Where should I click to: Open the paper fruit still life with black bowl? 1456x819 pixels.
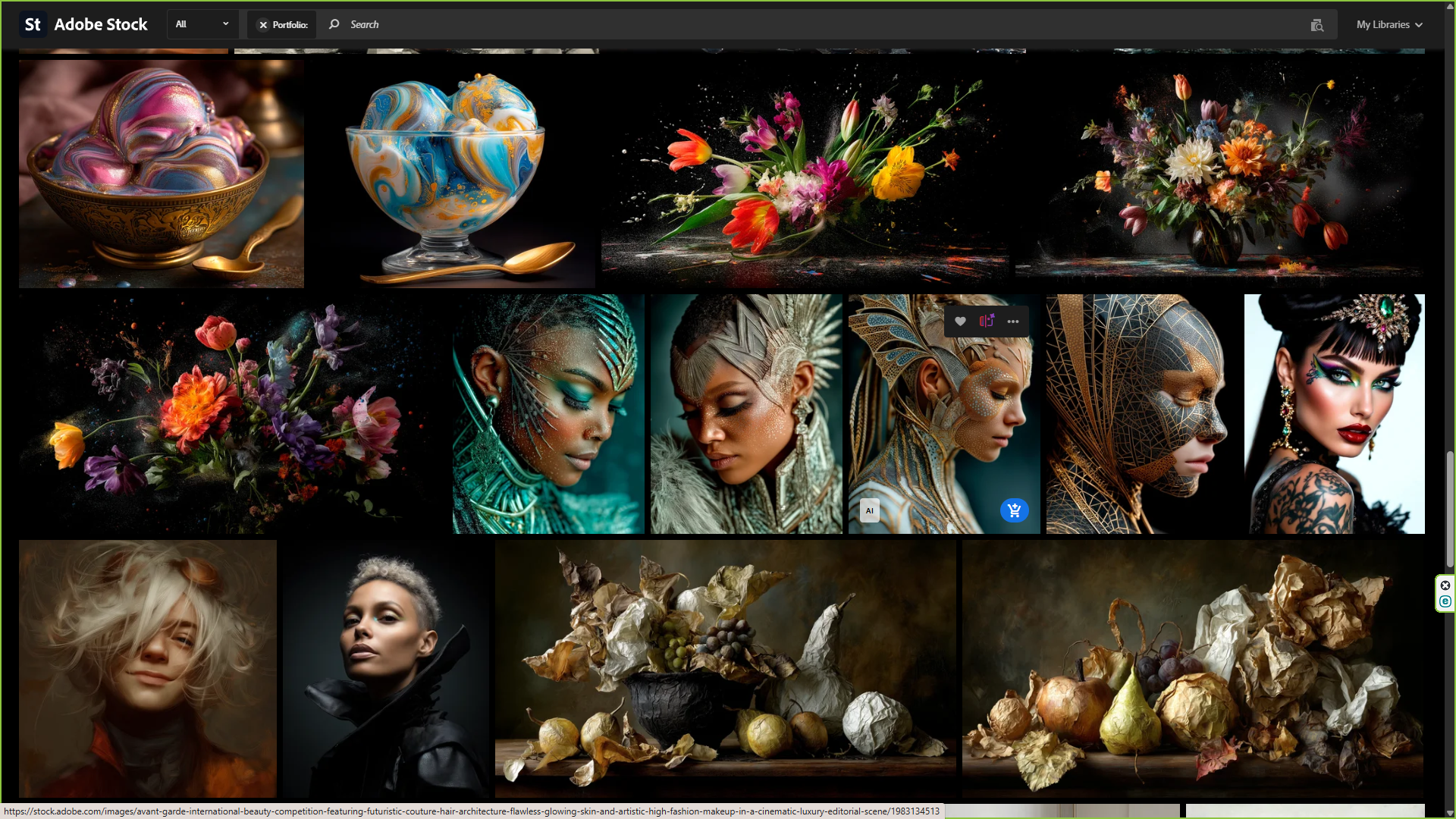point(726,669)
